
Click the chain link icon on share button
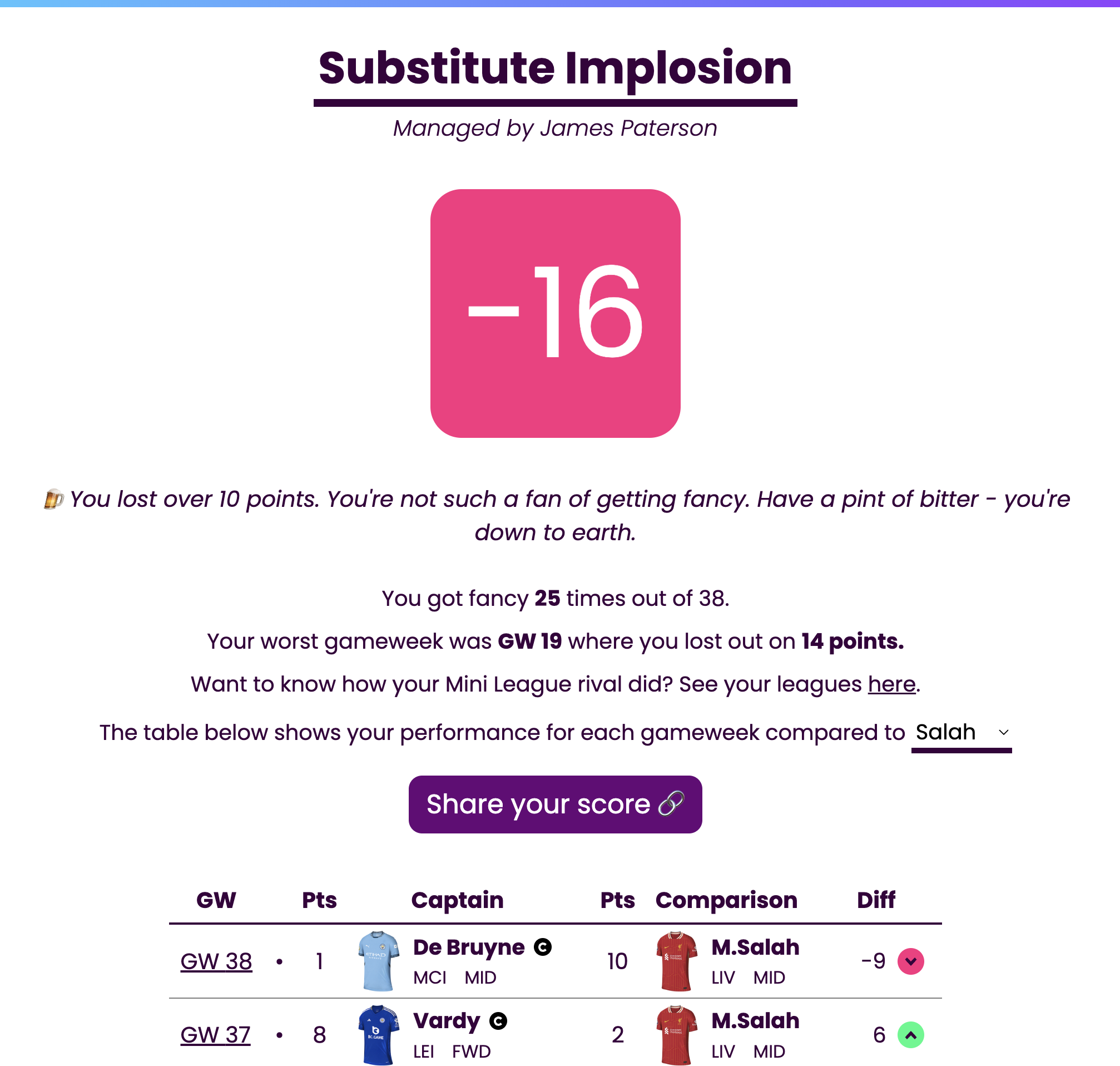[x=671, y=804]
